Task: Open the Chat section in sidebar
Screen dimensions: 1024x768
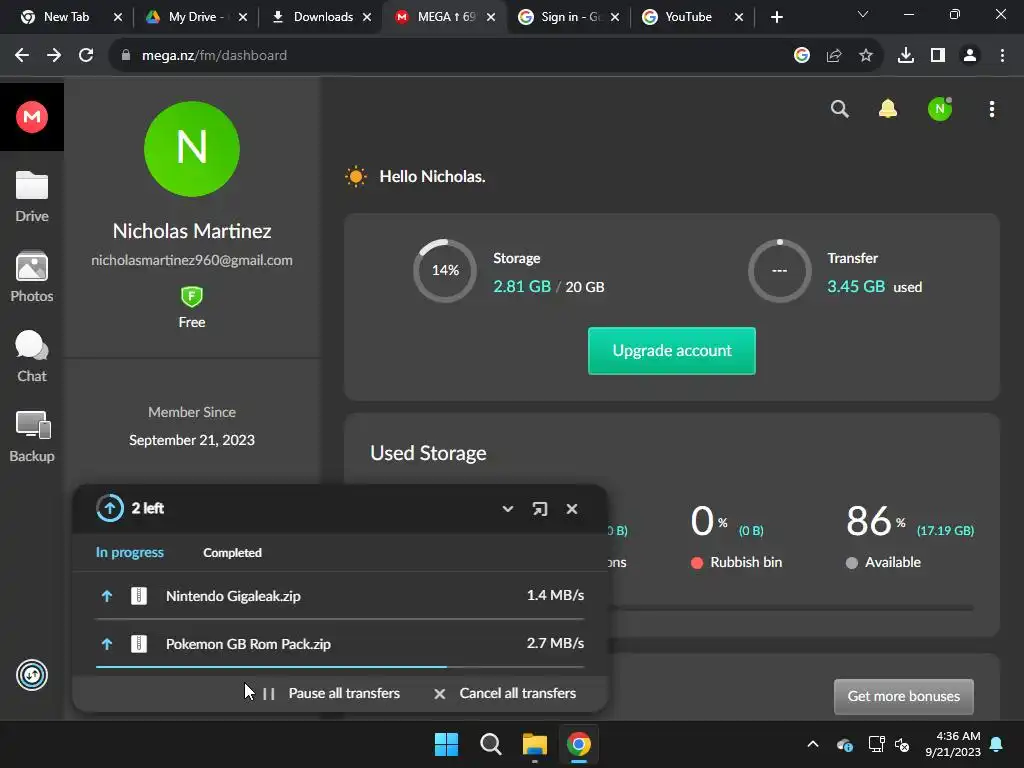Action: tap(31, 357)
